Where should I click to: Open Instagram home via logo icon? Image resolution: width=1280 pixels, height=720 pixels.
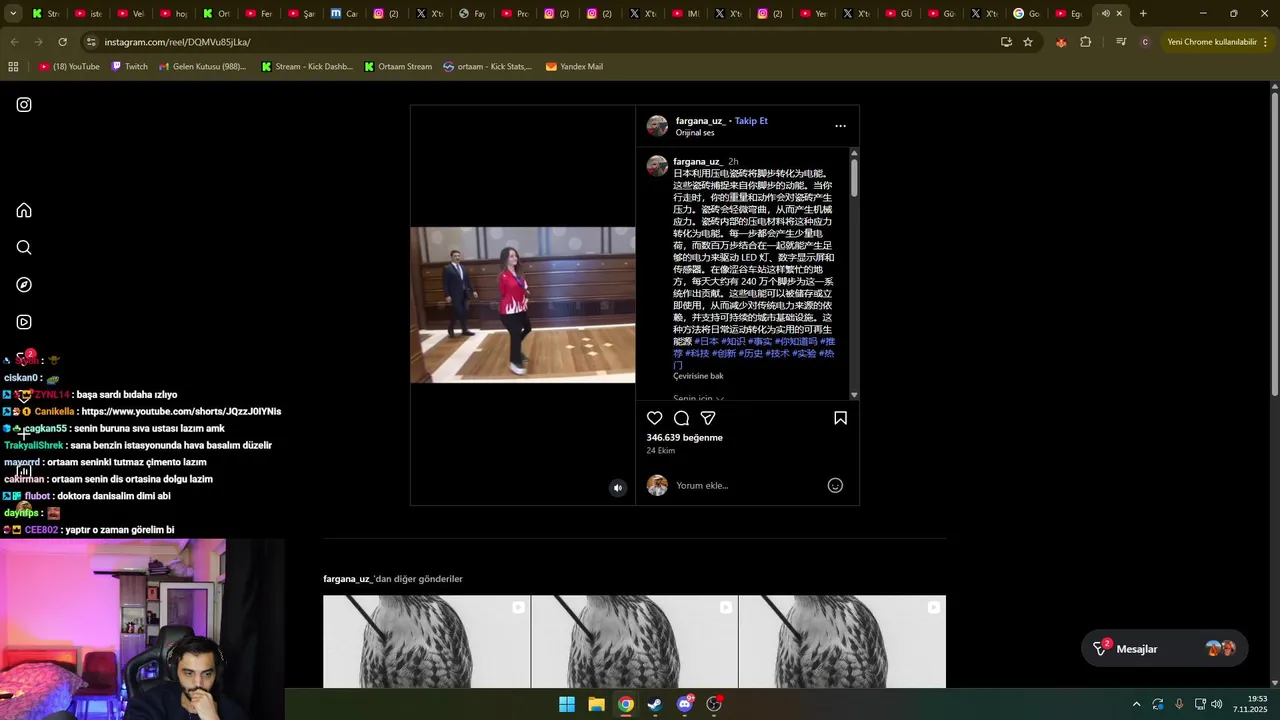tap(24, 105)
